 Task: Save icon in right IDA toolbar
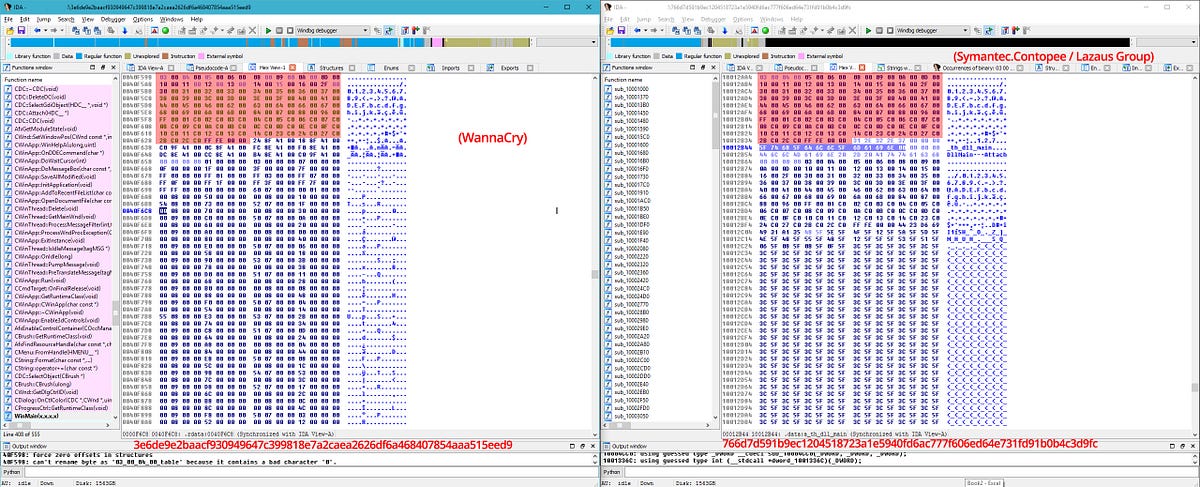pos(620,30)
